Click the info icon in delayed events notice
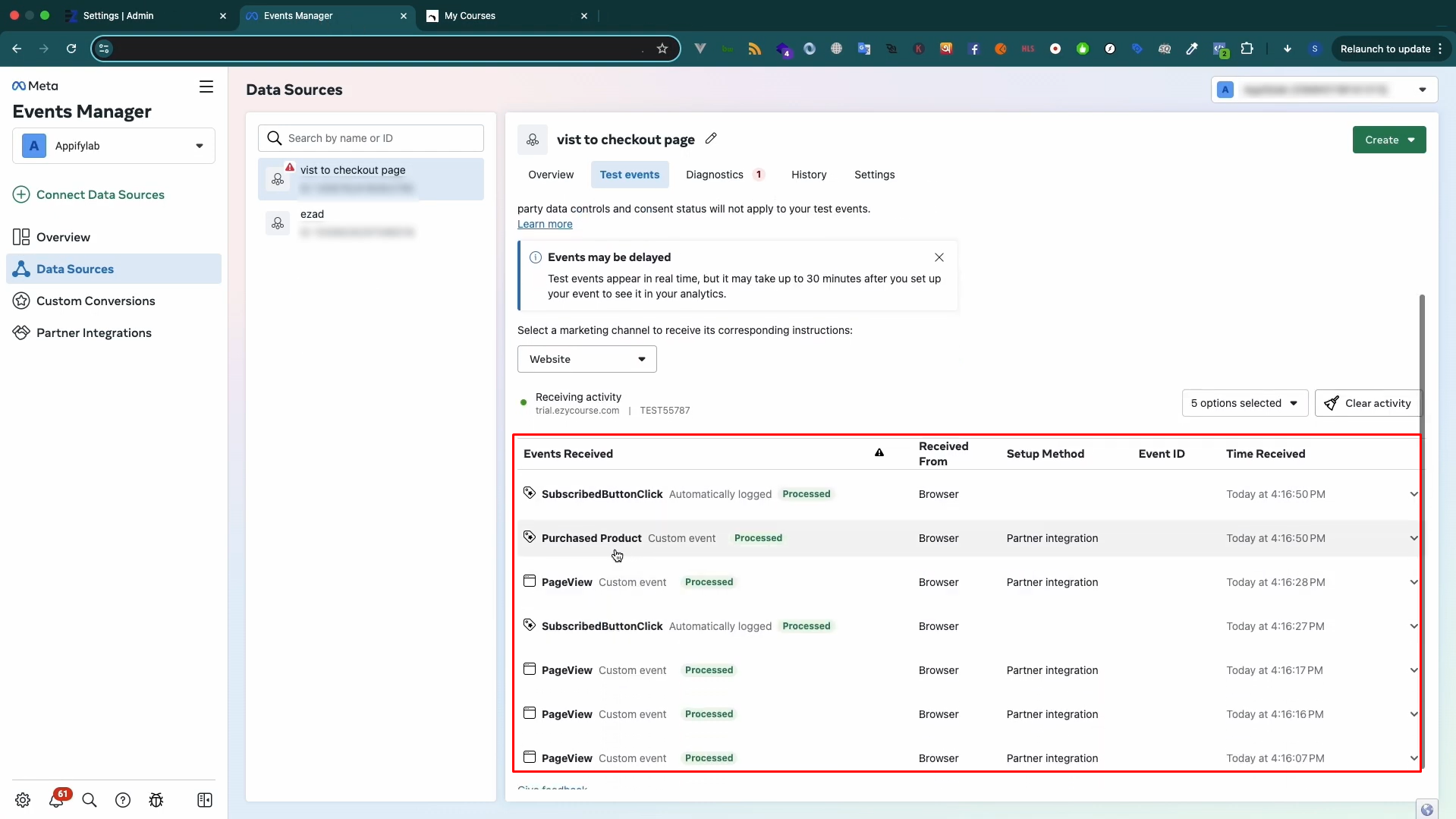 click(x=536, y=257)
